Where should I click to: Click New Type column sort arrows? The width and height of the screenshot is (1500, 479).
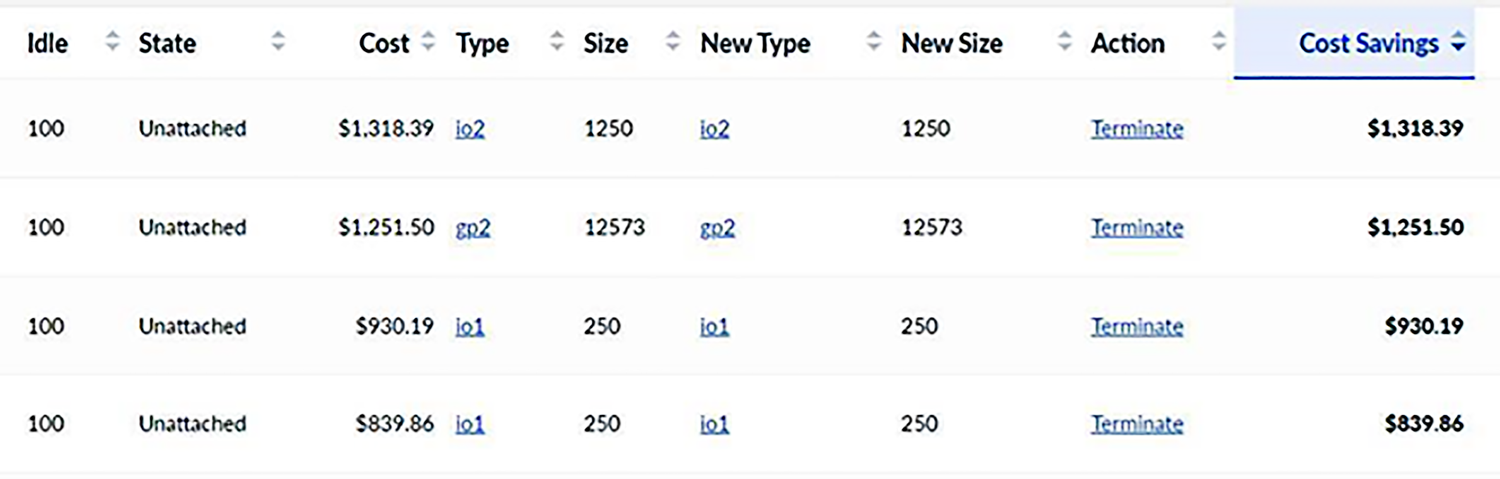[874, 43]
